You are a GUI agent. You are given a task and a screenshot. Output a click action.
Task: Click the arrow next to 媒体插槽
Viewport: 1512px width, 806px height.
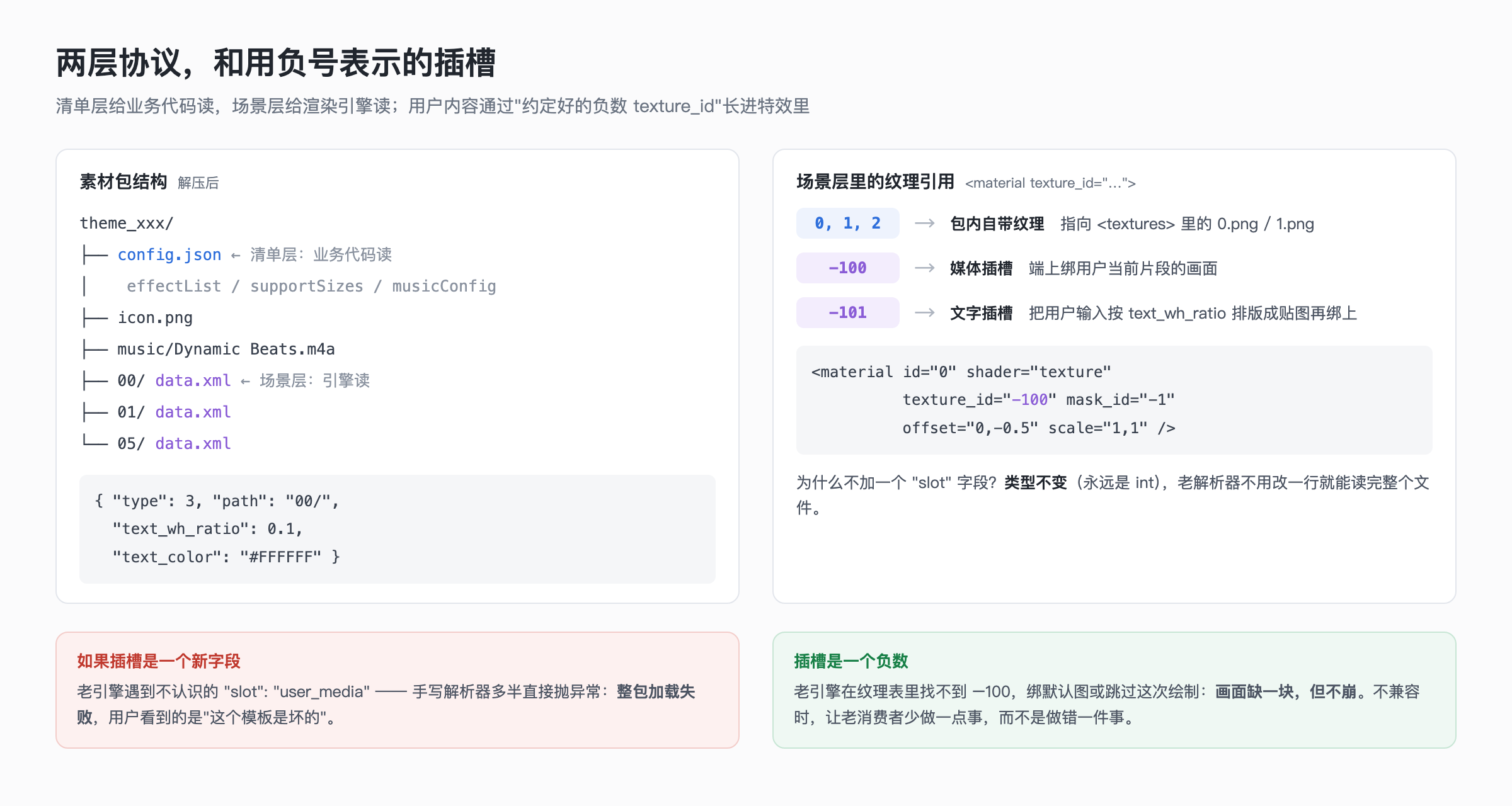pyautogui.click(x=925, y=268)
